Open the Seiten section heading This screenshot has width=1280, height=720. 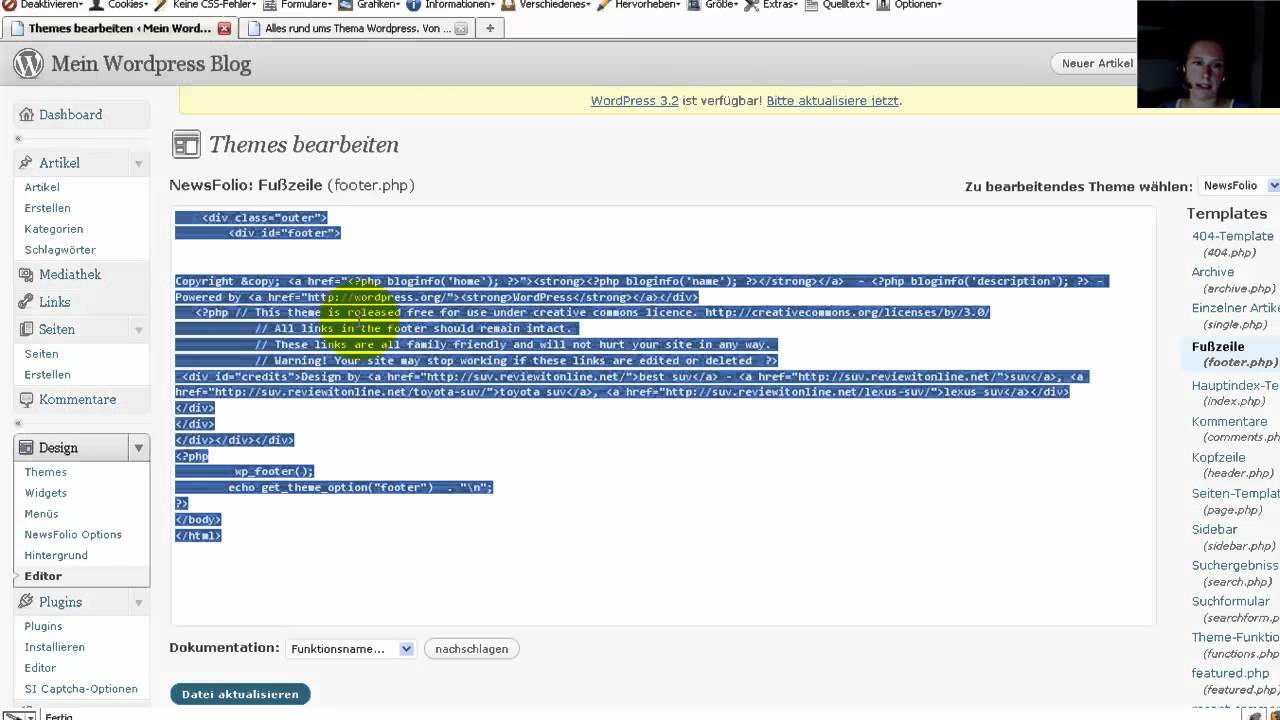(57, 329)
